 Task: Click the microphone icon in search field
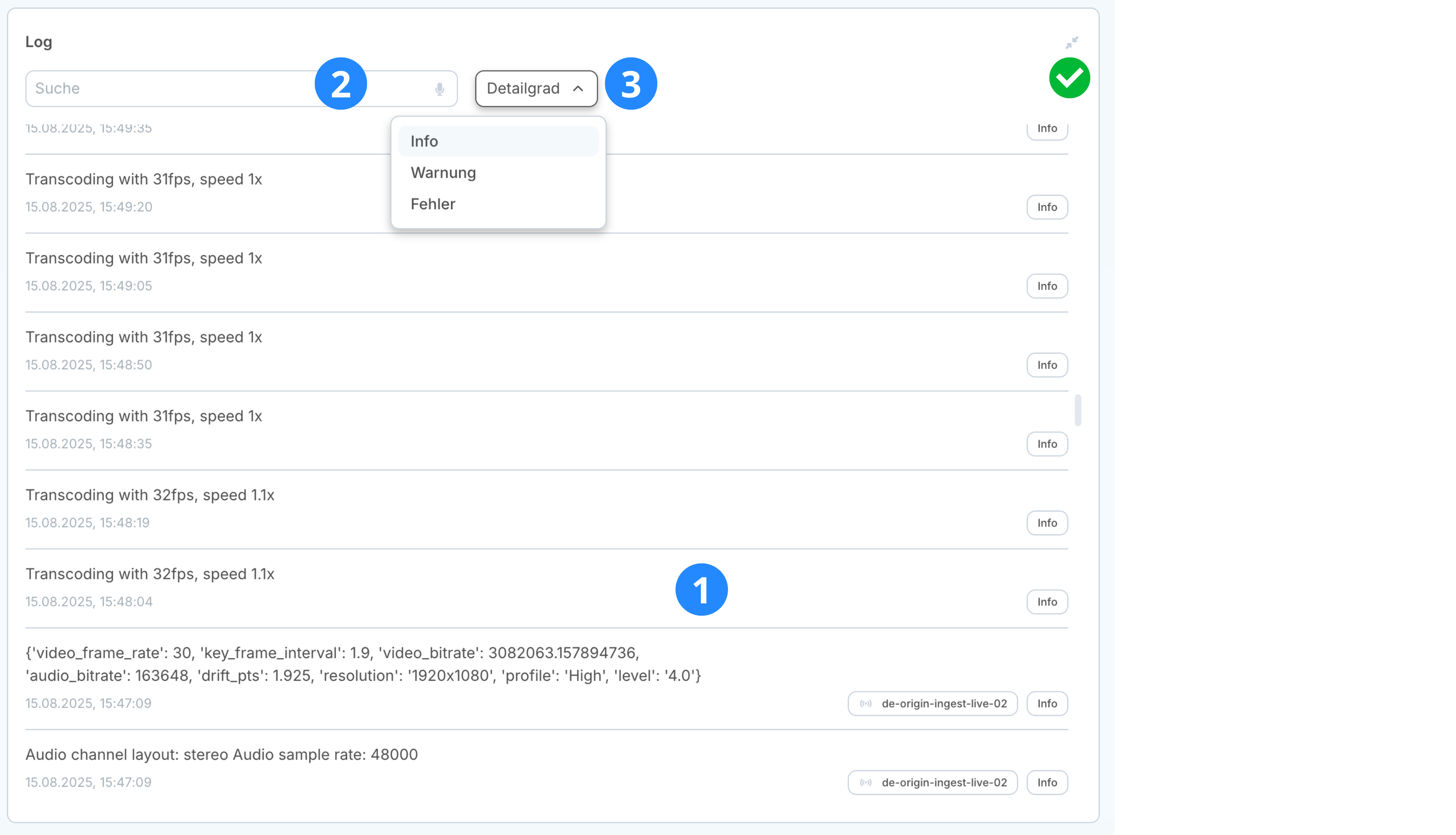[439, 89]
